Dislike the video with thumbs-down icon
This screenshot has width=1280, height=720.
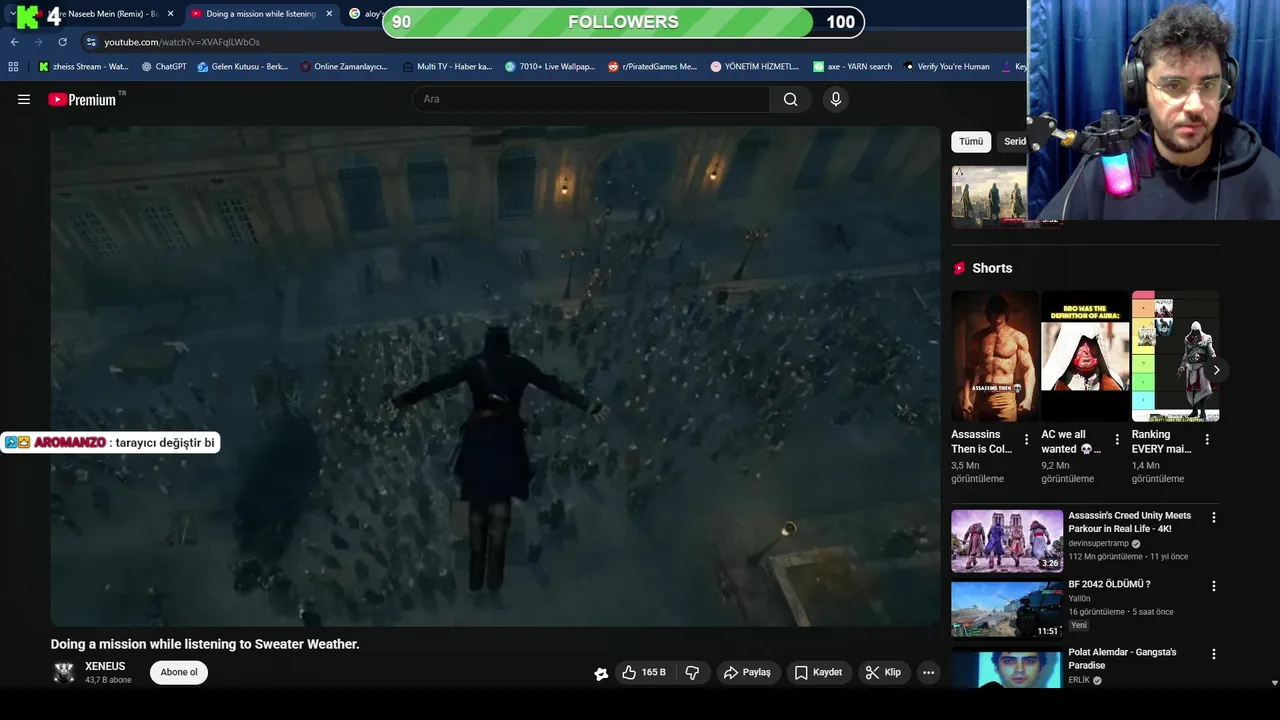pos(692,672)
